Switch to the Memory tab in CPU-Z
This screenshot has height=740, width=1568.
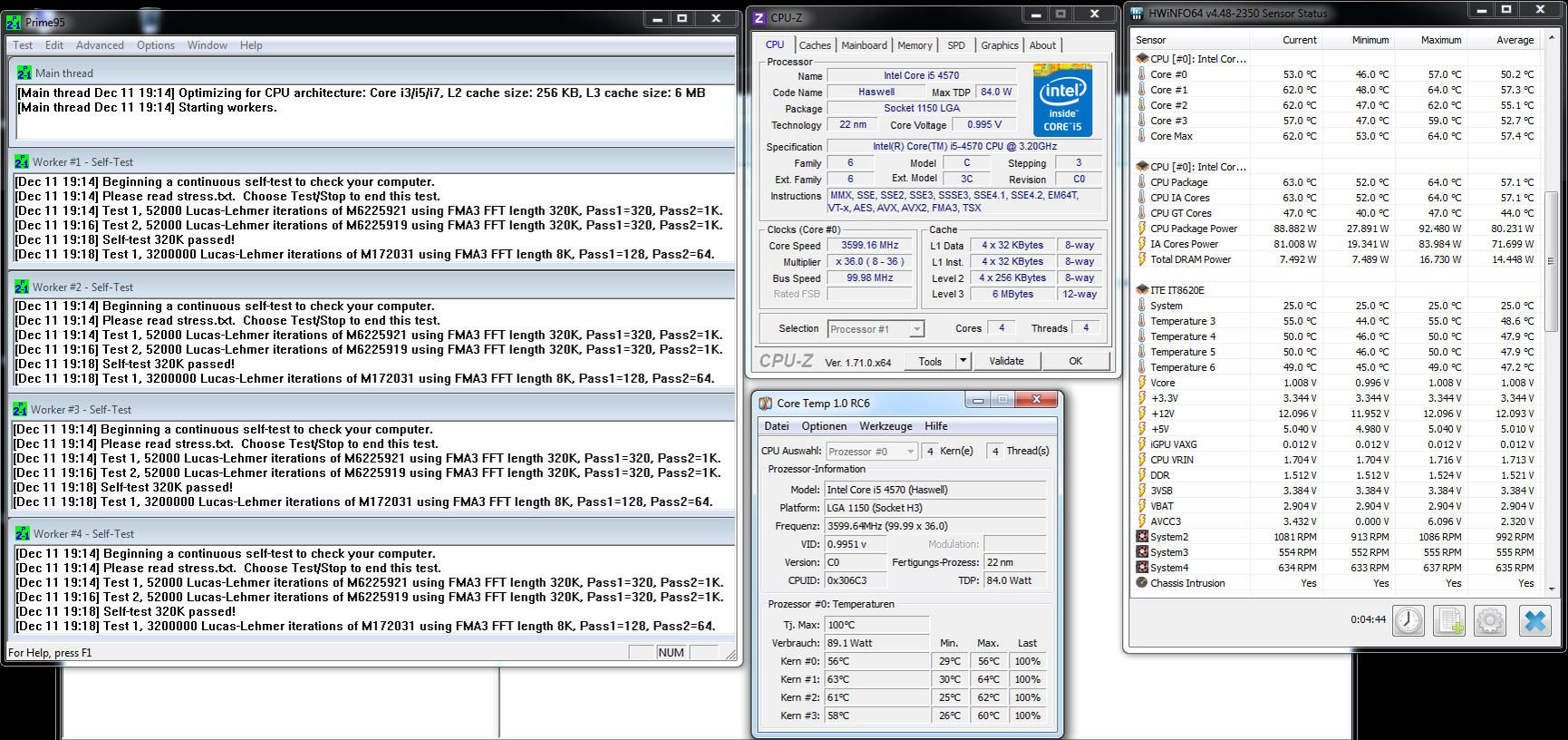point(915,45)
